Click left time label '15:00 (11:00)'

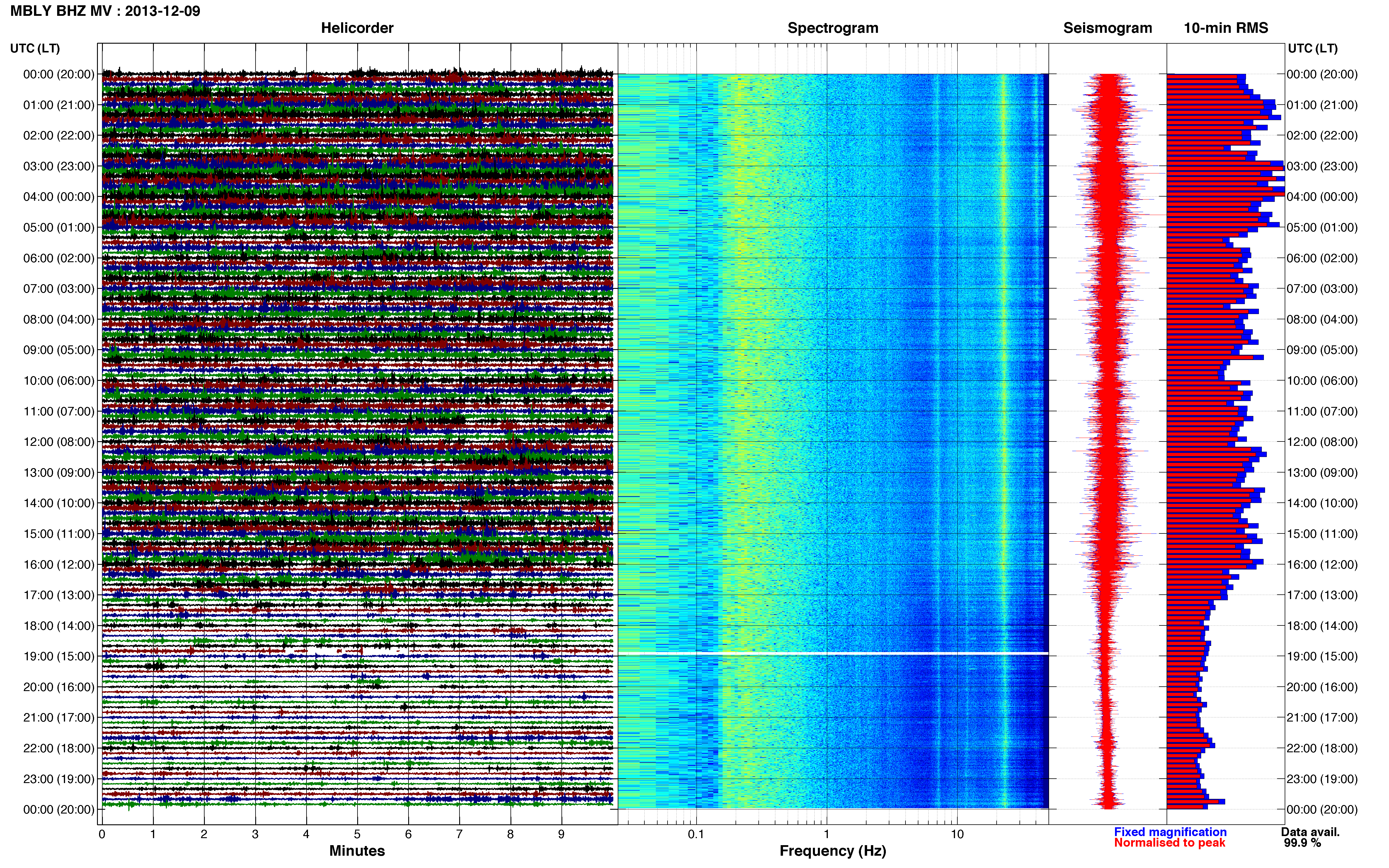coord(59,534)
